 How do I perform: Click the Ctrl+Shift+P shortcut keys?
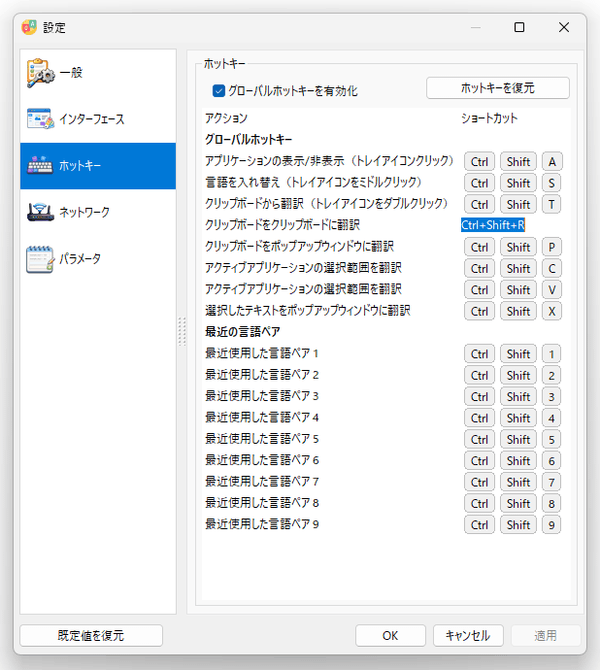(x=513, y=247)
